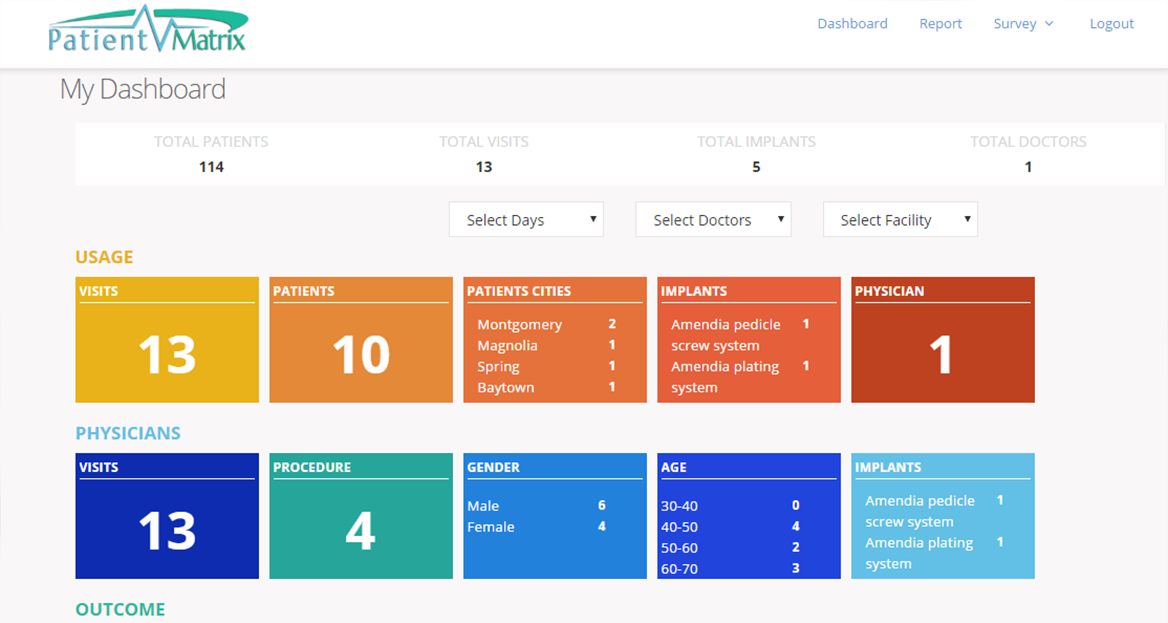Click the PatientMatrix logo
The image size is (1168, 623).
147,29
